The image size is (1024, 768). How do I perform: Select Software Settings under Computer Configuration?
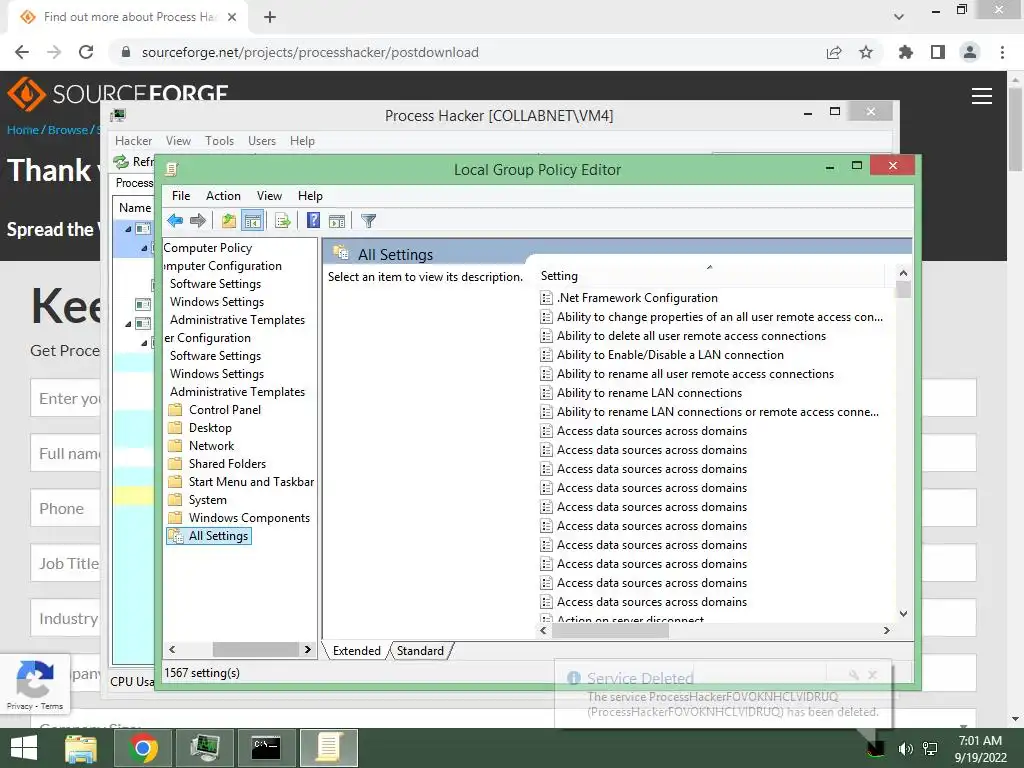click(216, 283)
